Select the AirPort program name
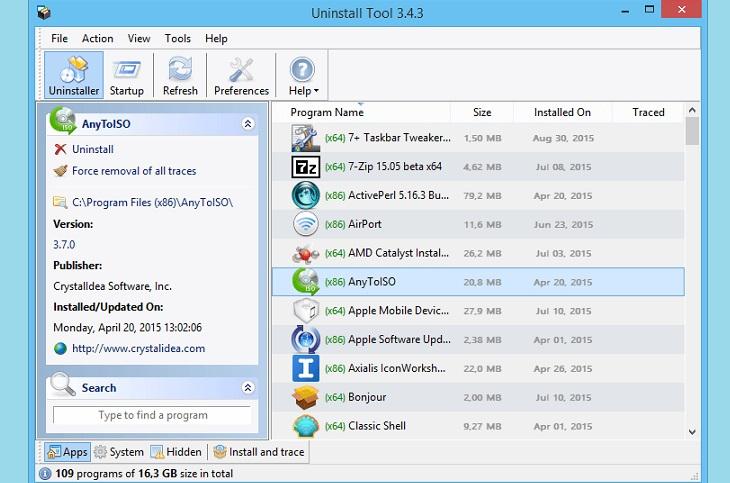730x483 pixels. pyautogui.click(x=365, y=224)
